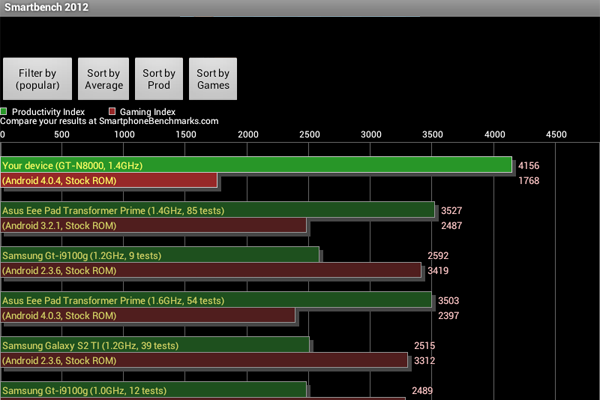The height and width of the screenshot is (400, 600).
Task: Click the 2487 score value
Action: pyautogui.click(x=452, y=225)
